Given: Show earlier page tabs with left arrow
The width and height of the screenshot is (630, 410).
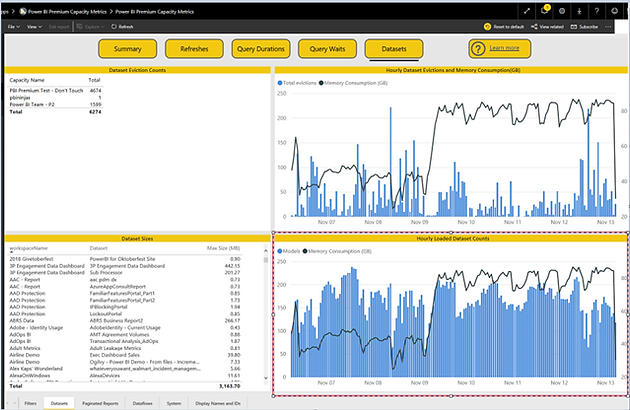Looking at the screenshot, I should click(8, 403).
